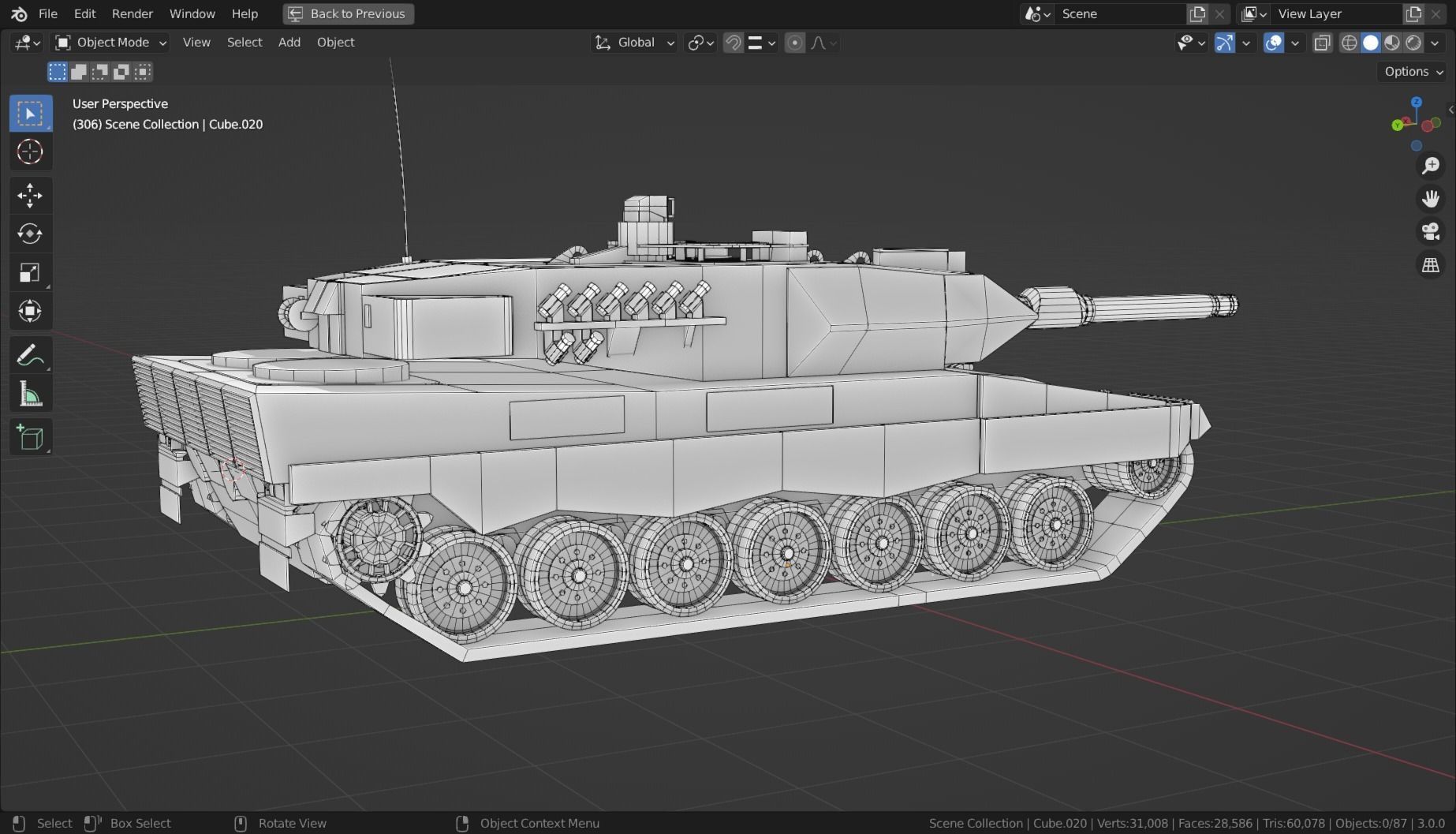Toggle the camera view icon
The image size is (1456, 834).
coord(1431,231)
